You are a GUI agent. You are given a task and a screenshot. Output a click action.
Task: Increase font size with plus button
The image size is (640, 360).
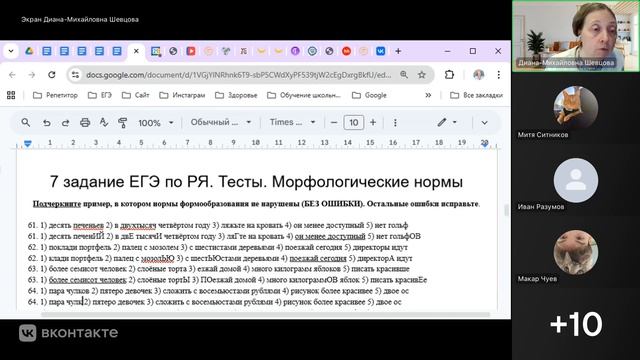coord(373,122)
